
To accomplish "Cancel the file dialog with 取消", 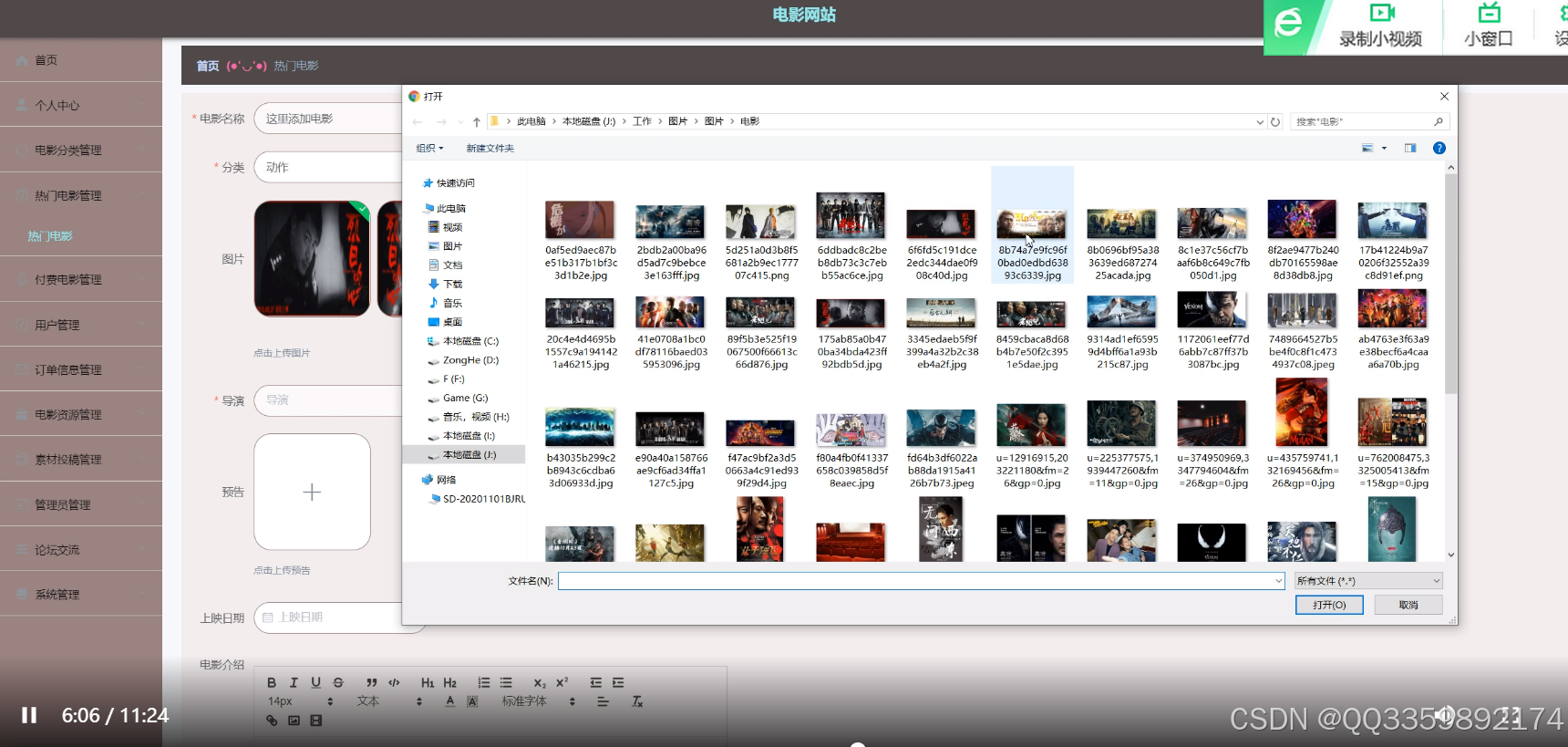I will 1408,605.
